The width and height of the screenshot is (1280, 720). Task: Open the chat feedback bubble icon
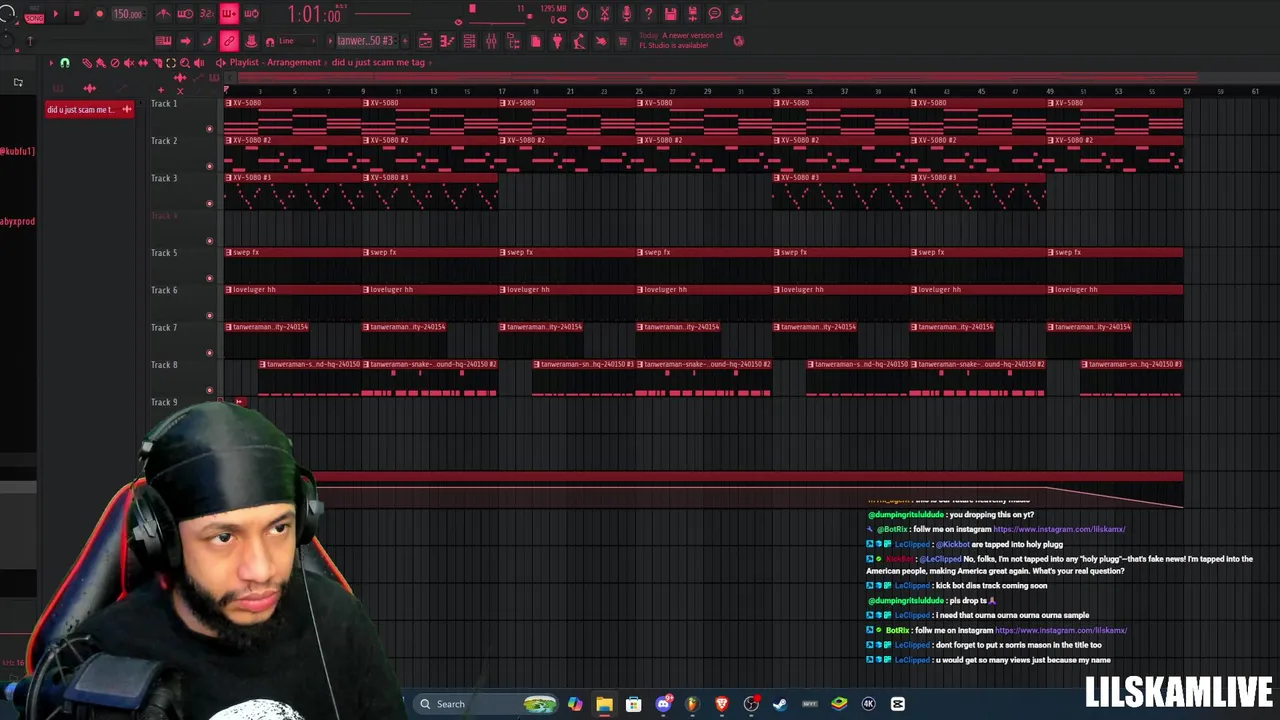coord(714,14)
